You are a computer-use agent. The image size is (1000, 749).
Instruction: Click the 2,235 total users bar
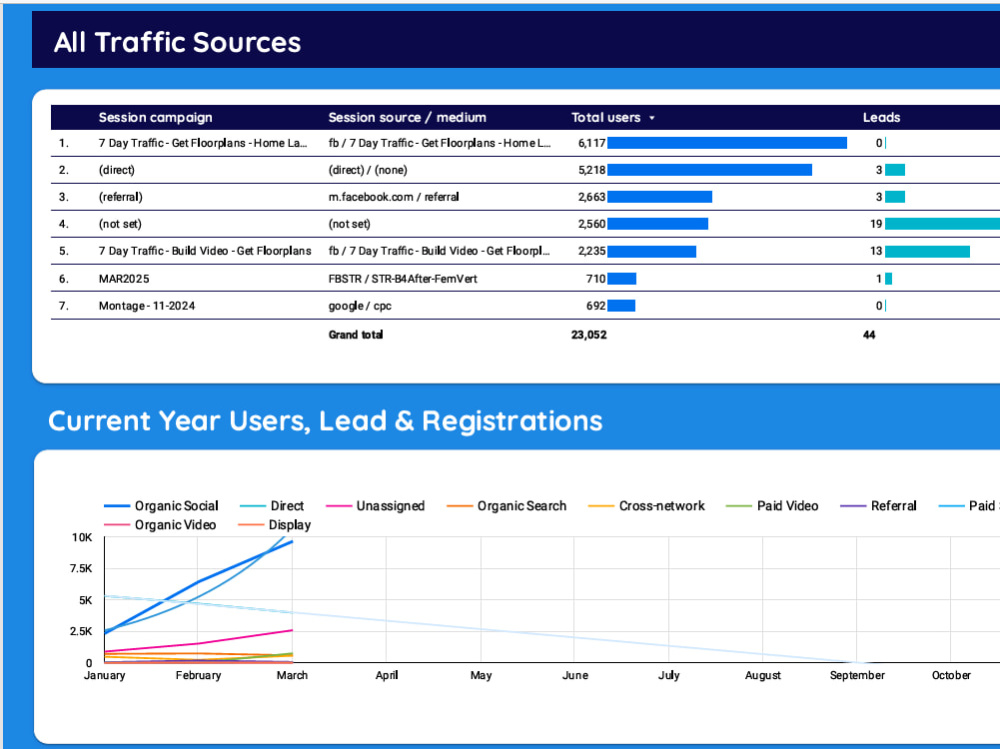652,251
